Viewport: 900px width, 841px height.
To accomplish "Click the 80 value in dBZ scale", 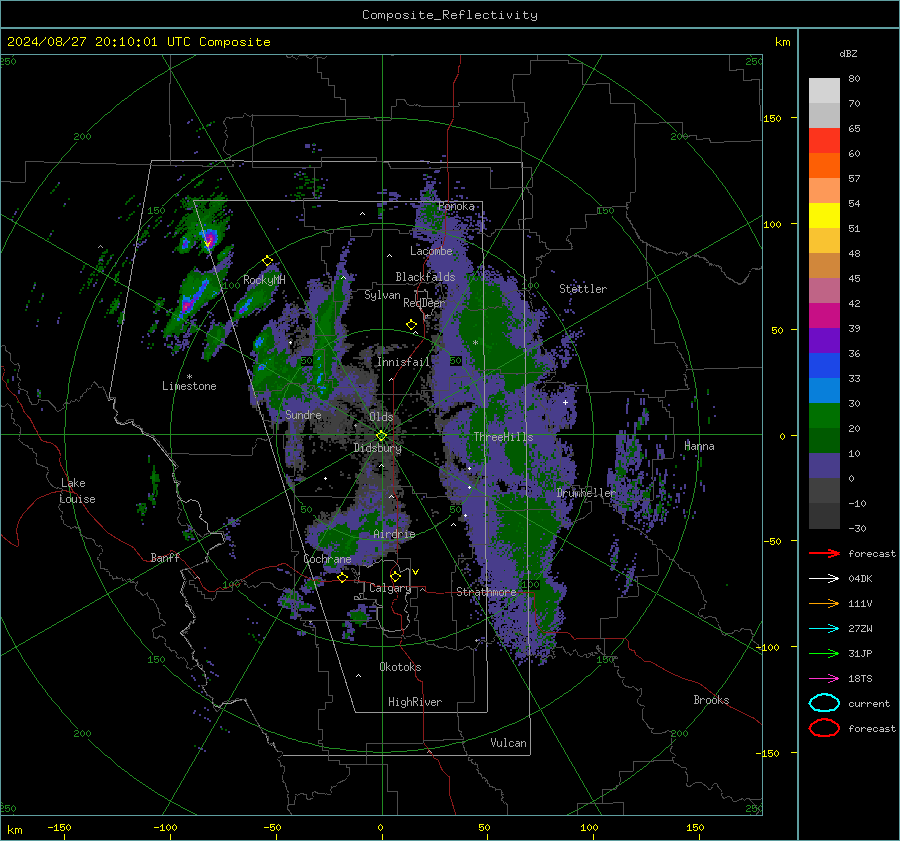I will pyautogui.click(x=854, y=79).
